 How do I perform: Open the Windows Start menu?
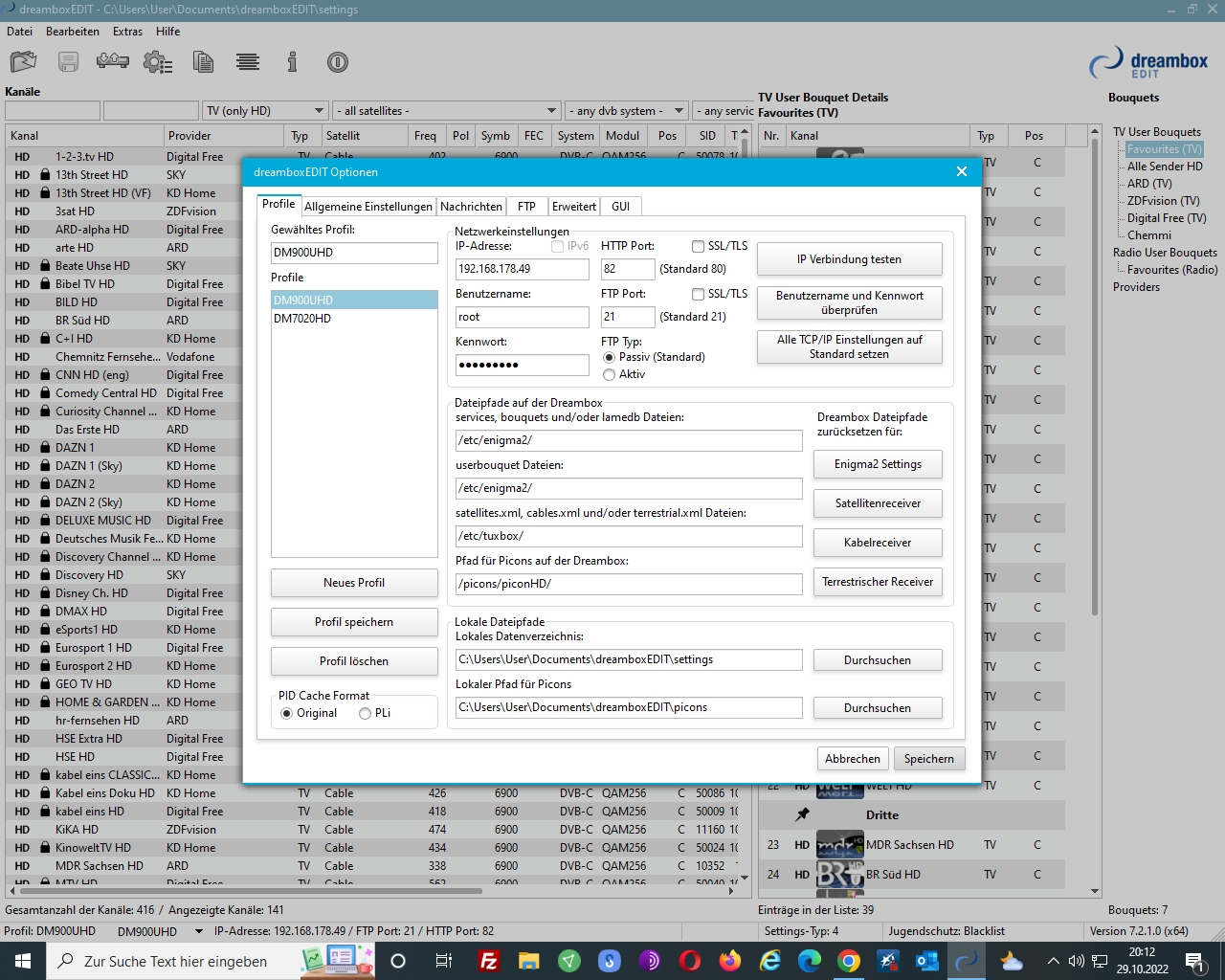23,961
